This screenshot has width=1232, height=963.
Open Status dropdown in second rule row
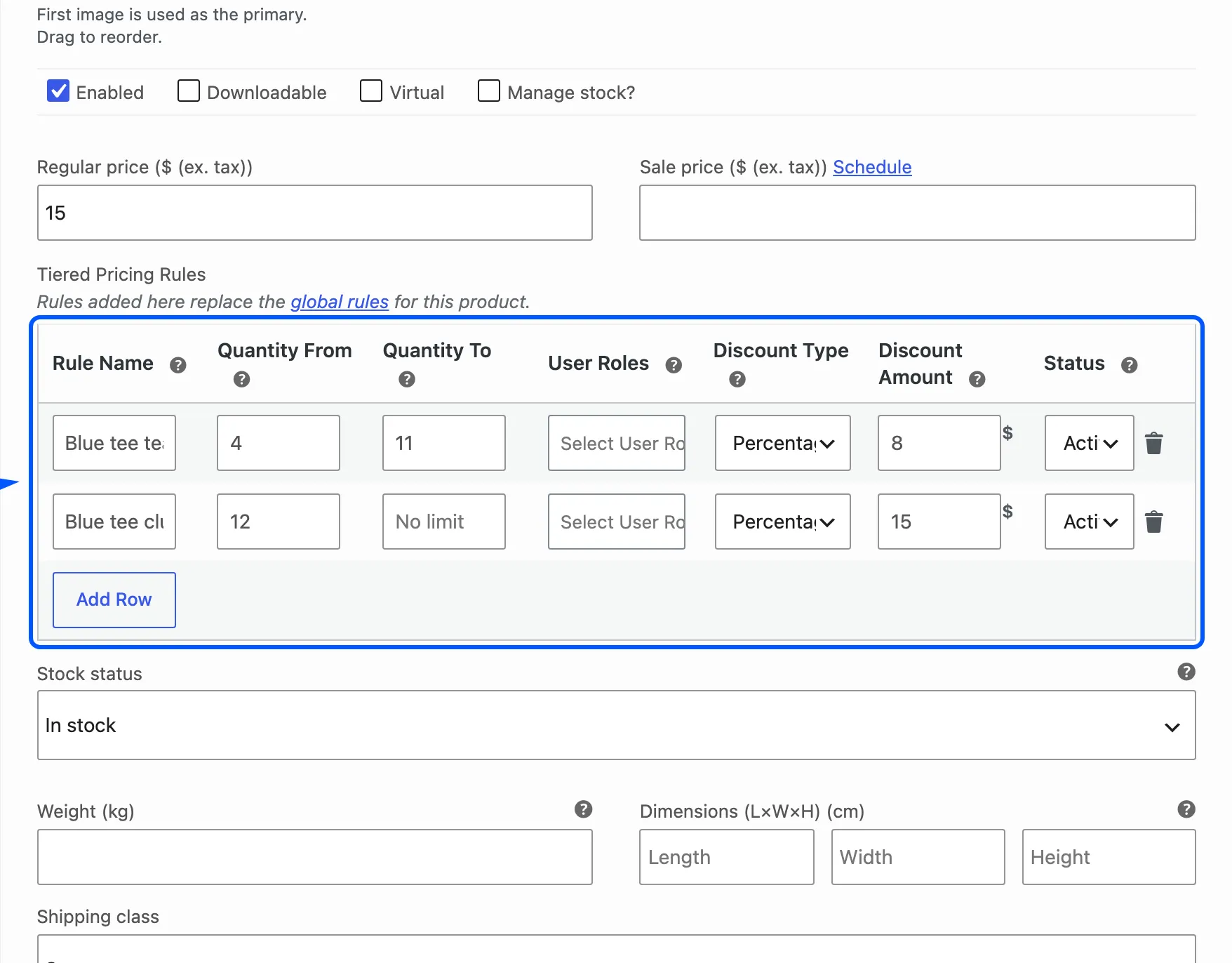coord(1090,522)
